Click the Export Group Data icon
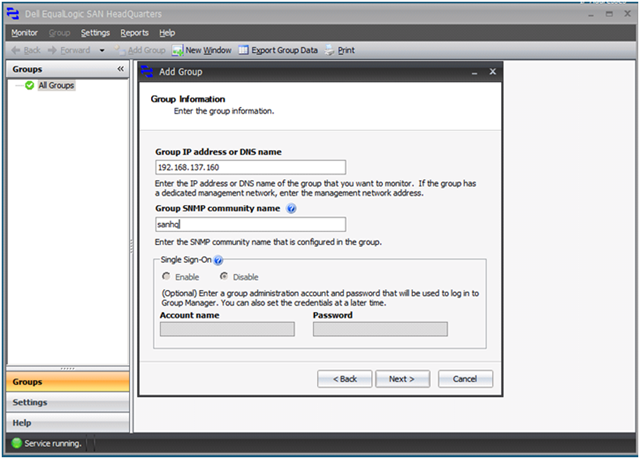Screen dimensions: 640x459 [243, 50]
